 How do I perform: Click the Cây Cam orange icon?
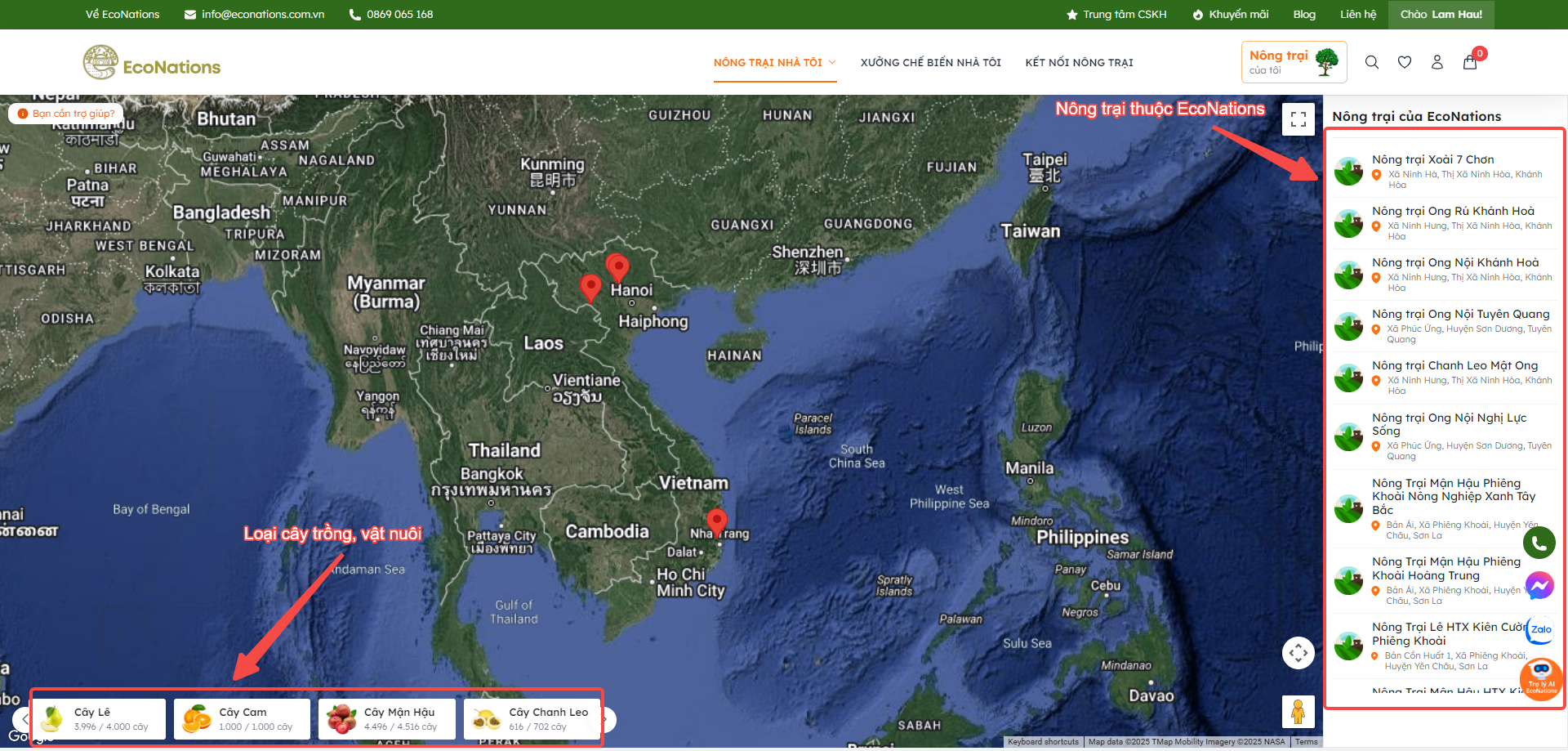click(197, 718)
